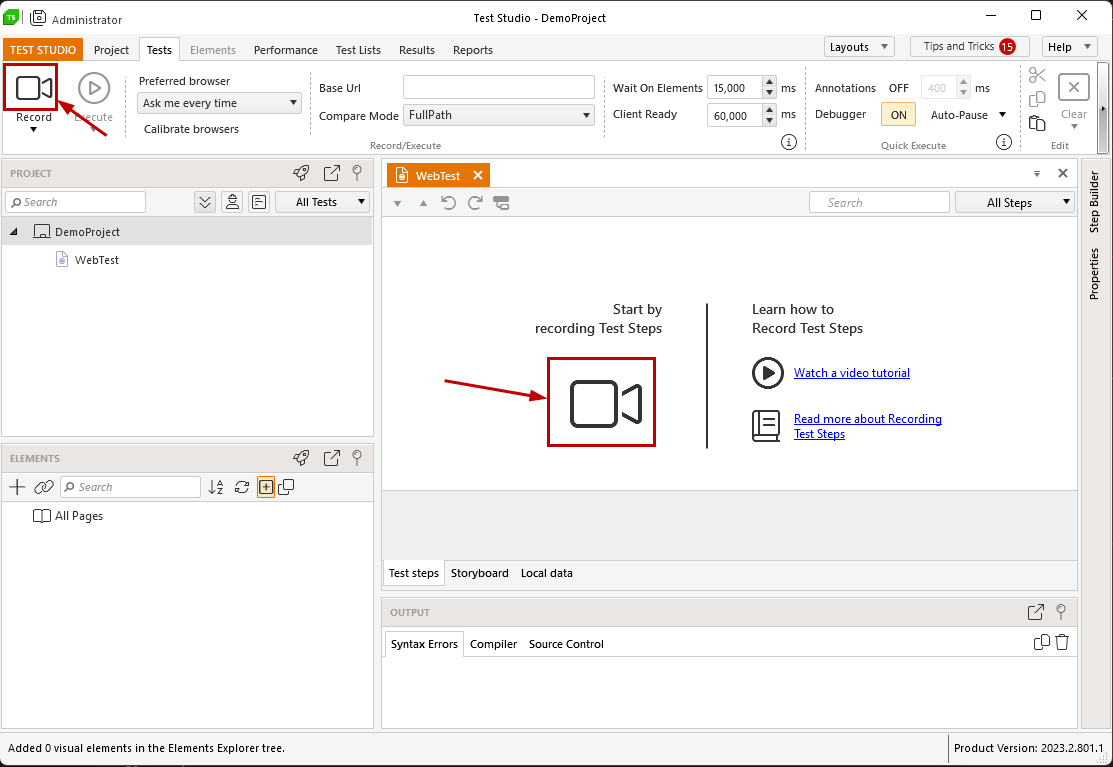Switch to the Storyboard tab
Viewport: 1113px width, 767px height.
479,573
